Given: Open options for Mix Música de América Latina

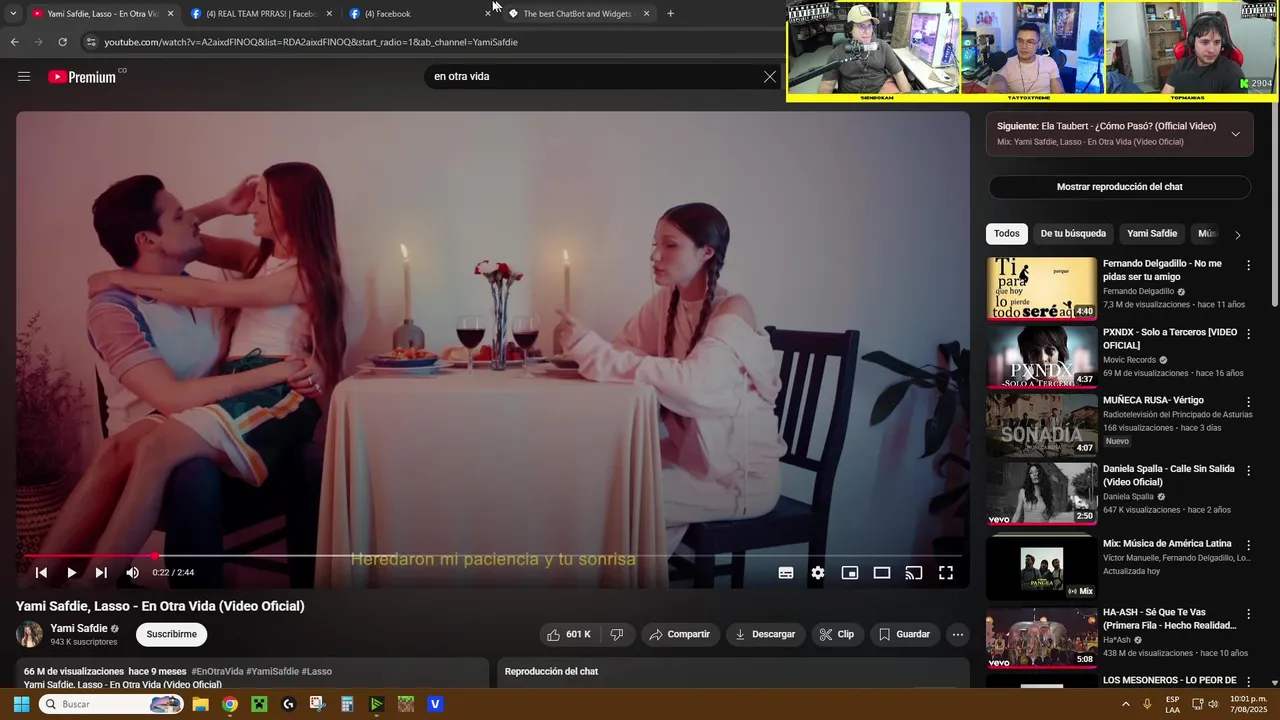Looking at the screenshot, I should (x=1248, y=545).
